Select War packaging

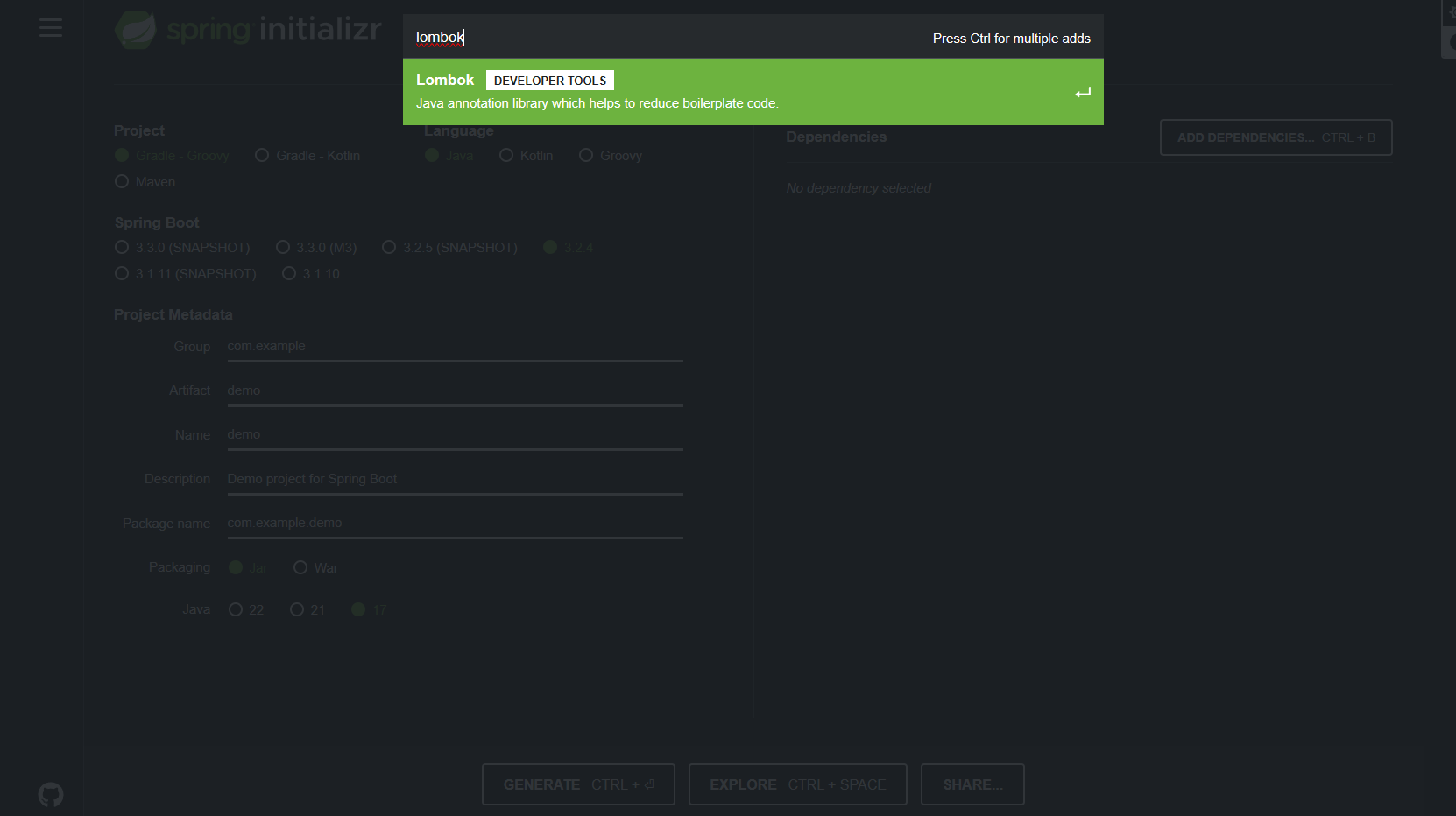[315, 567]
